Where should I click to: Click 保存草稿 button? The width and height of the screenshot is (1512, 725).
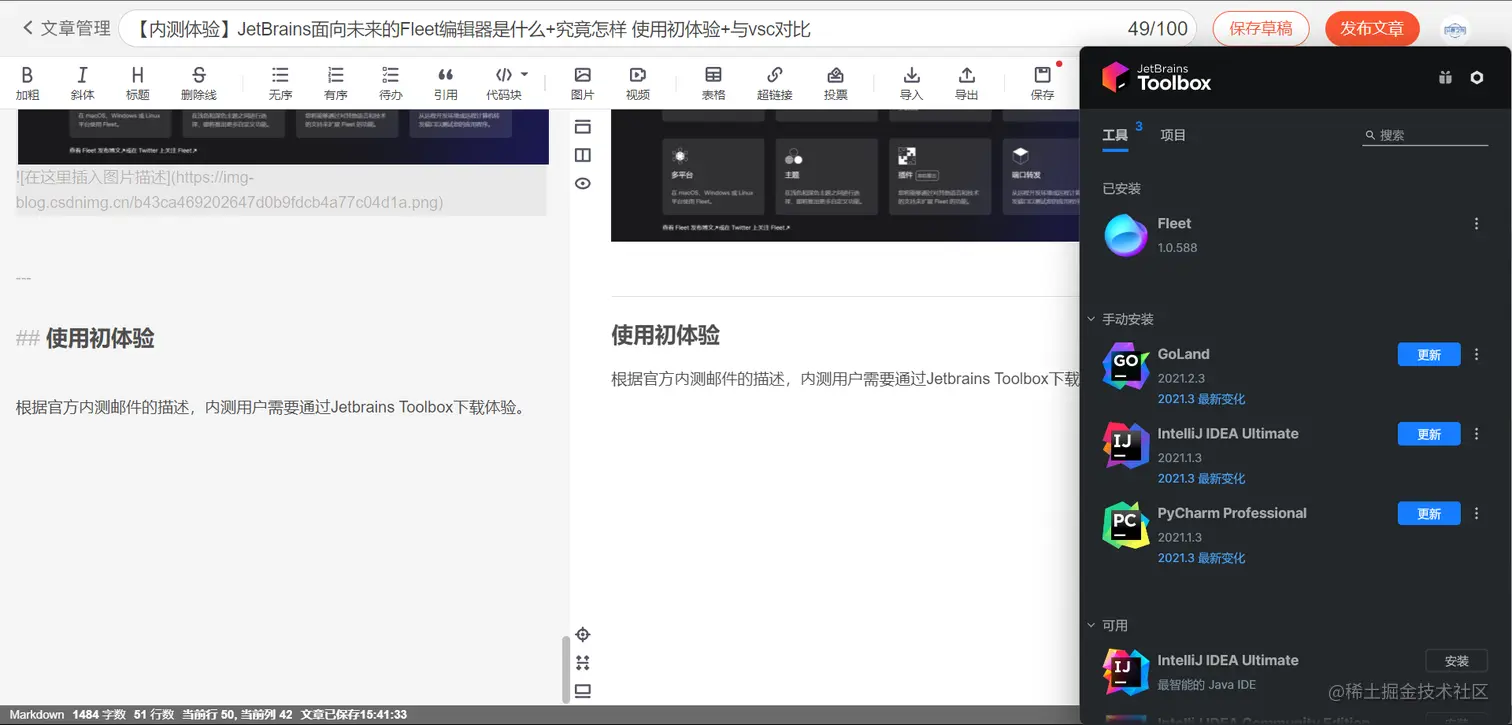(x=1260, y=28)
